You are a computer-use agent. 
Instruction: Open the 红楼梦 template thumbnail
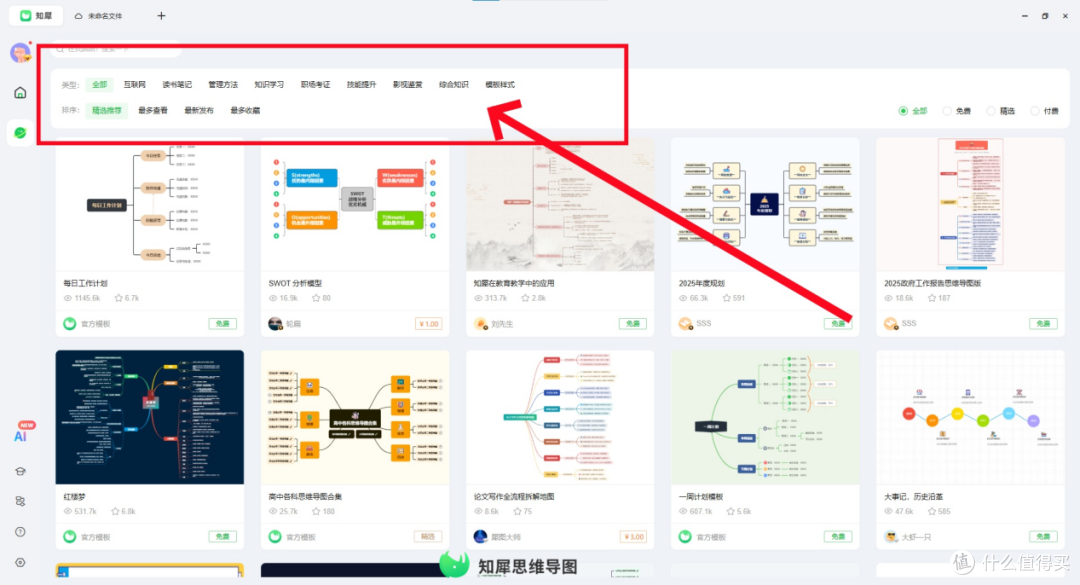tap(149, 417)
